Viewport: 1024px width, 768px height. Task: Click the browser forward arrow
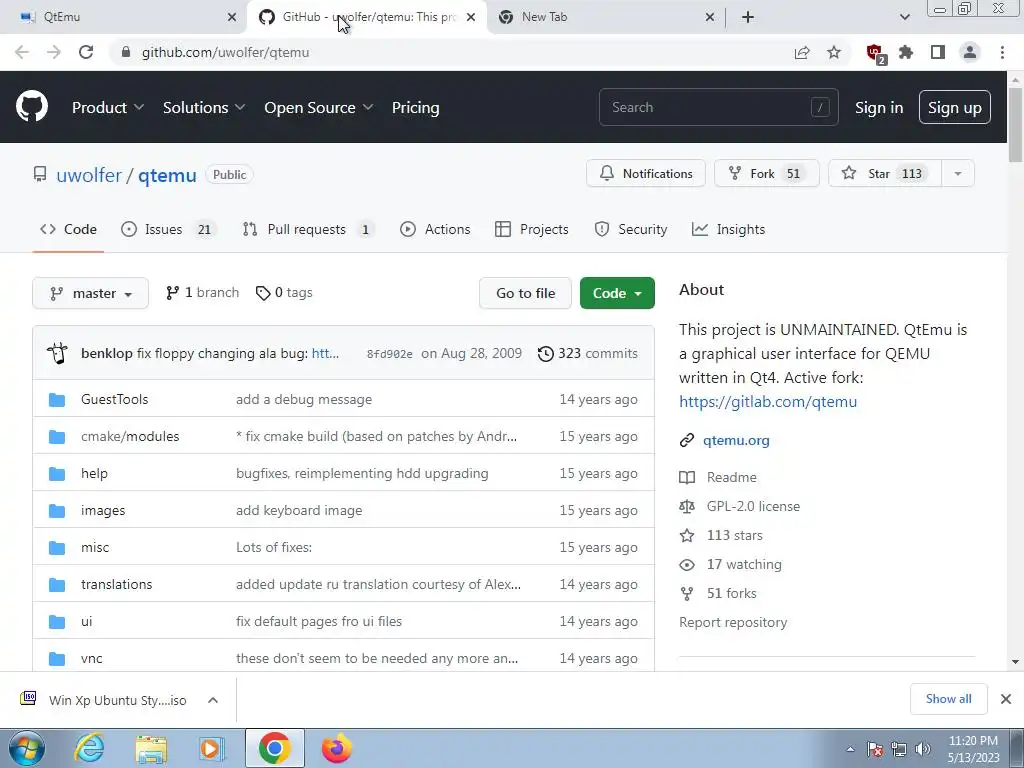point(54,52)
